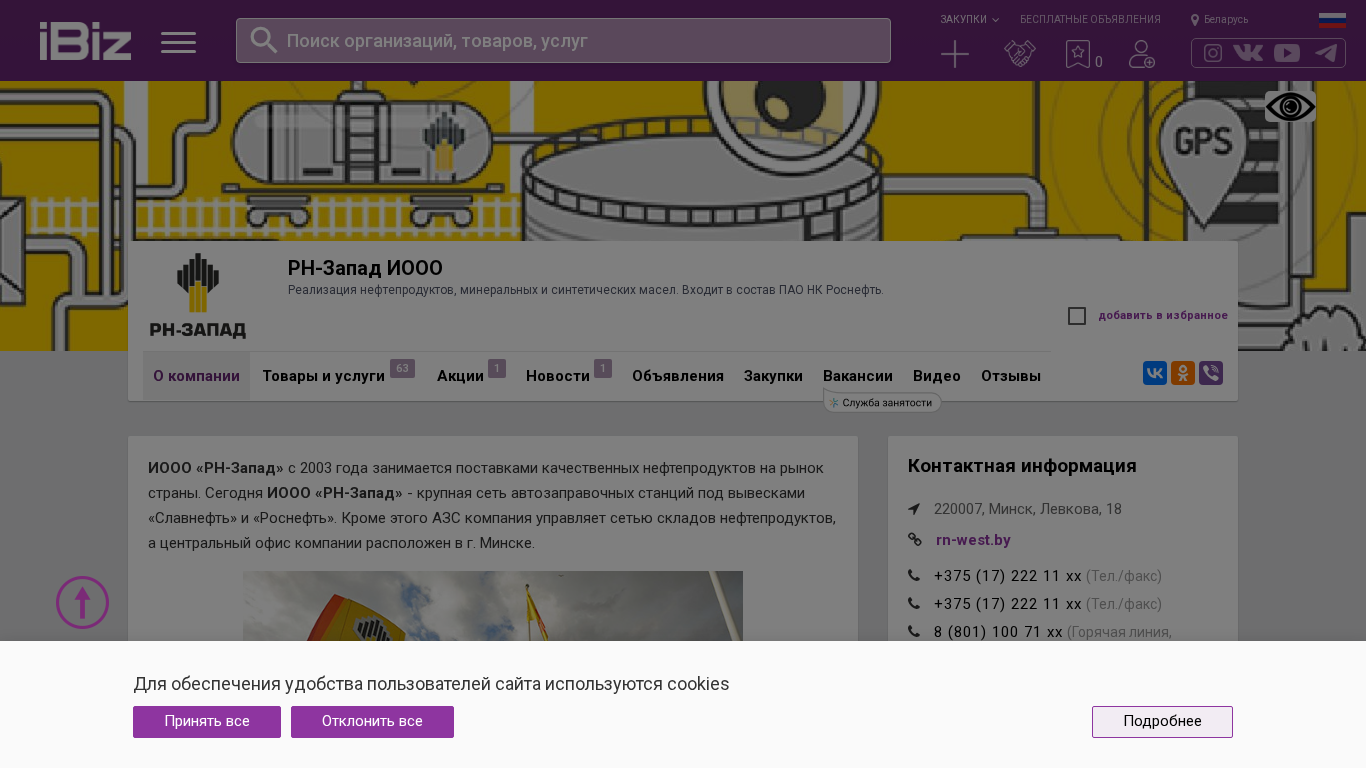Go to the Объявления tab
Image resolution: width=1366 pixels, height=768 pixels.
[678, 376]
